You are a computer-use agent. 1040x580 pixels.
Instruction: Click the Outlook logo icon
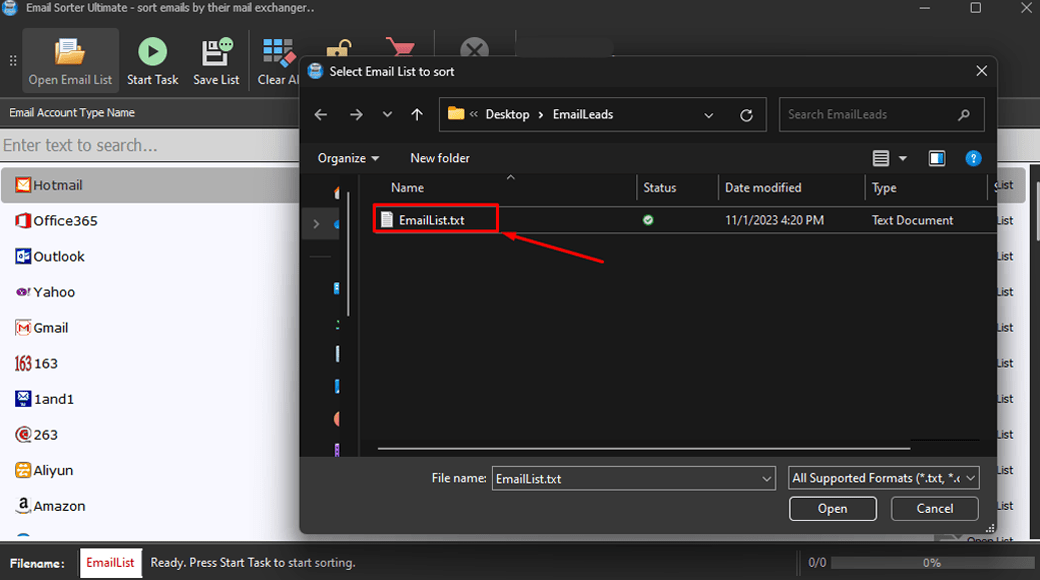[x=23, y=256]
